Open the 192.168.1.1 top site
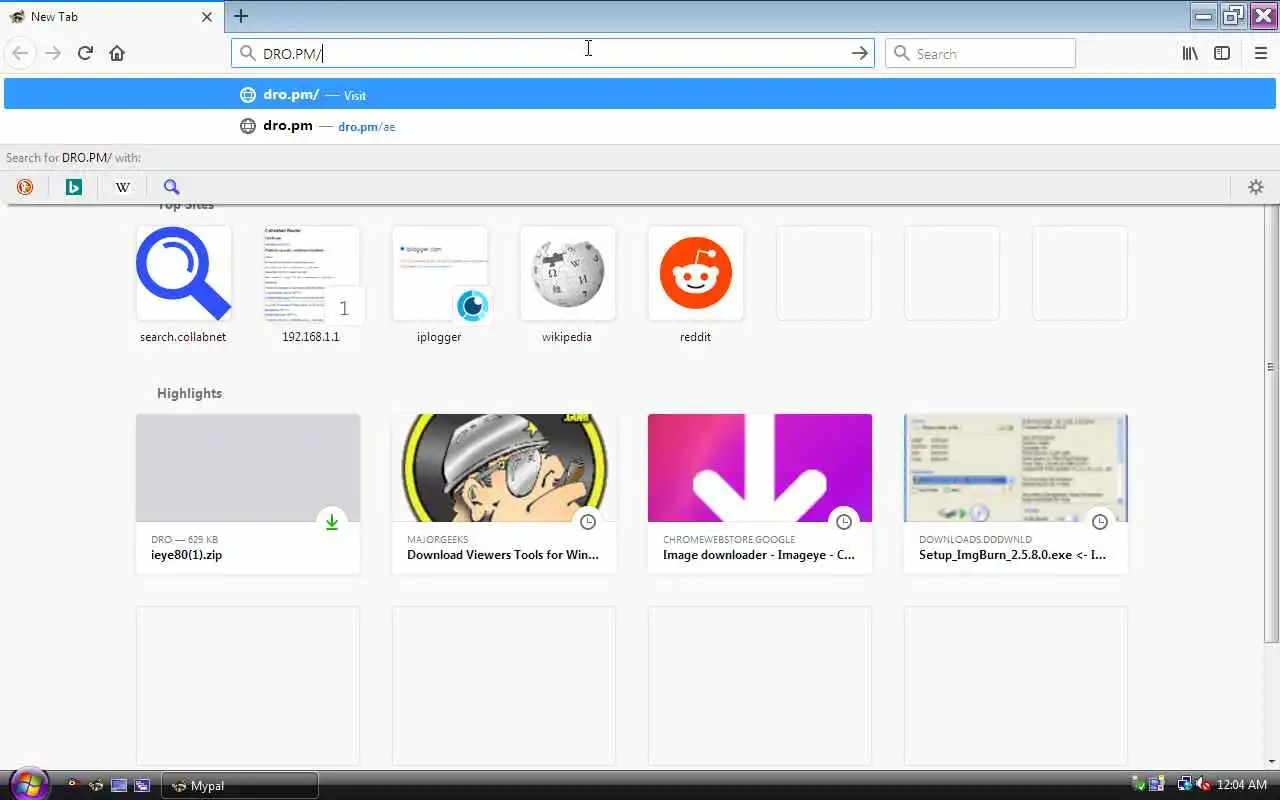 click(311, 285)
